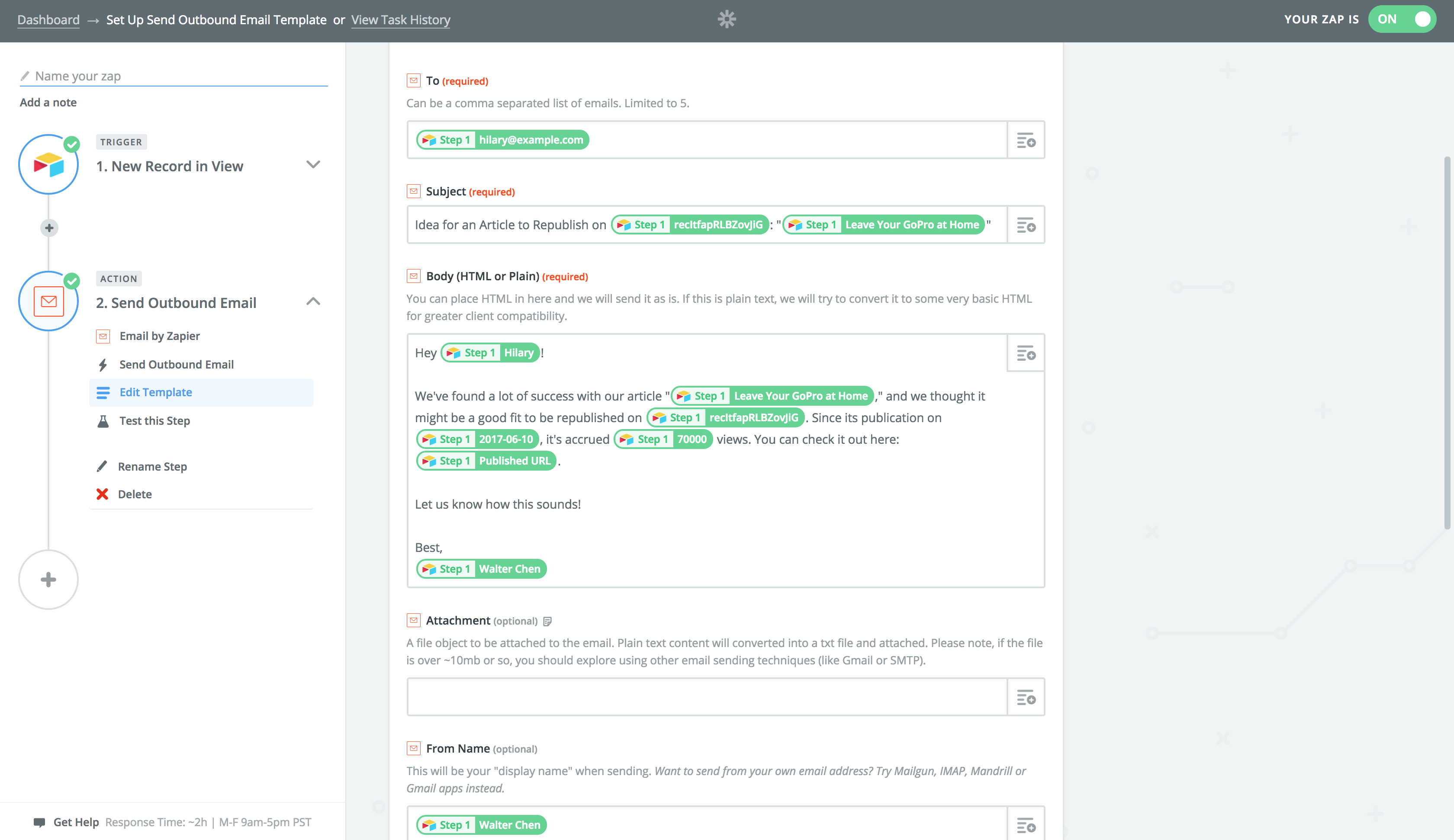Click Edit Template lines icon
This screenshot has height=840, width=1454.
103,392
